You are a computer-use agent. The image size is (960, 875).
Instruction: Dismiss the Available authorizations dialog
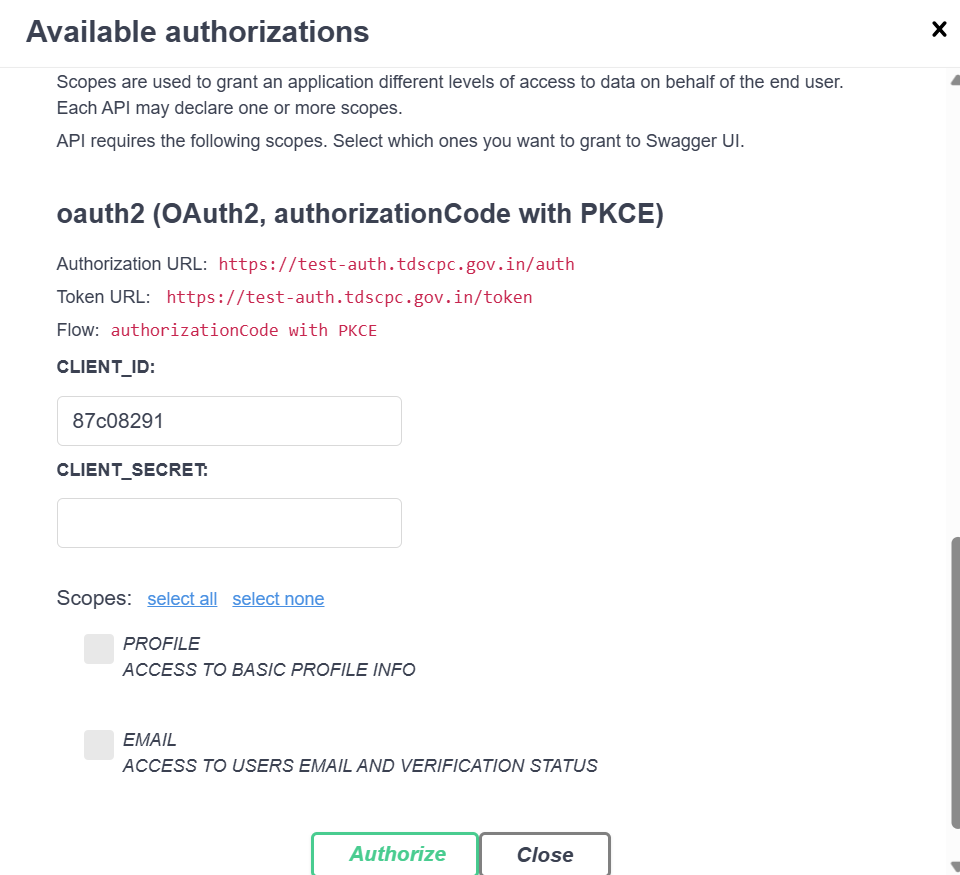pyautogui.click(x=939, y=29)
